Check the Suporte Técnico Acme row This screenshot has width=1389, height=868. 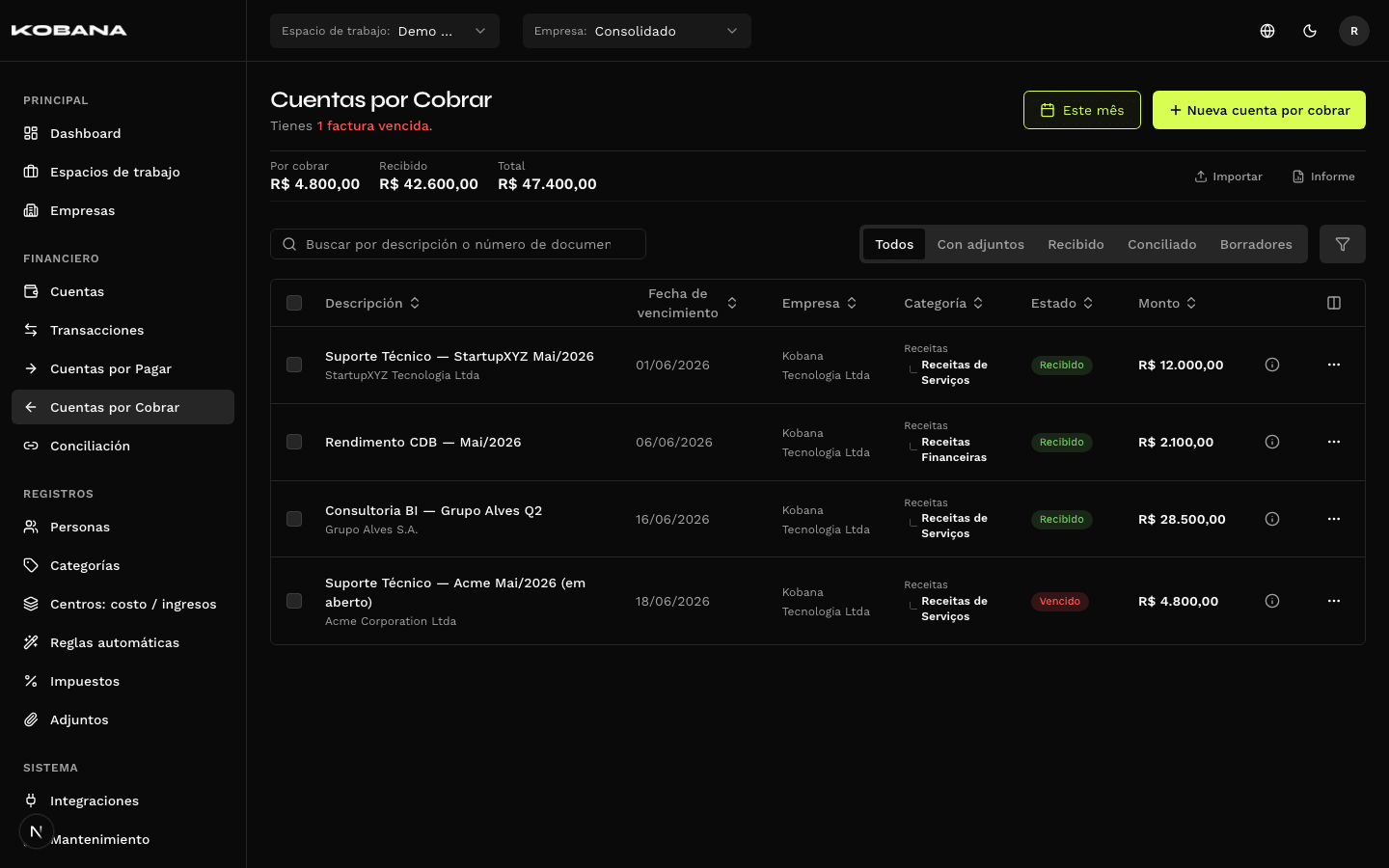294,601
